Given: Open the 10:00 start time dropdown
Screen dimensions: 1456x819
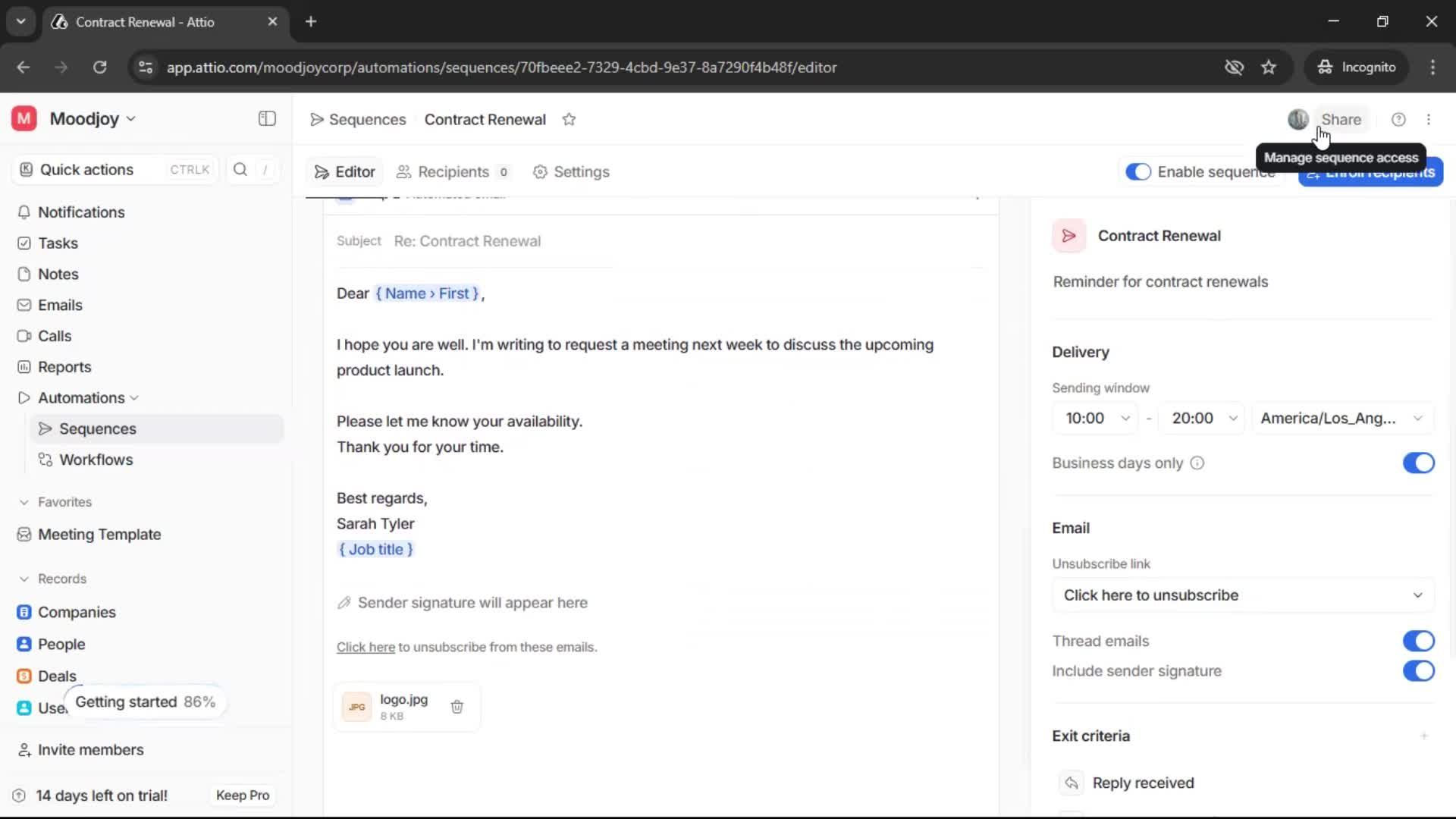Looking at the screenshot, I should tap(1095, 419).
